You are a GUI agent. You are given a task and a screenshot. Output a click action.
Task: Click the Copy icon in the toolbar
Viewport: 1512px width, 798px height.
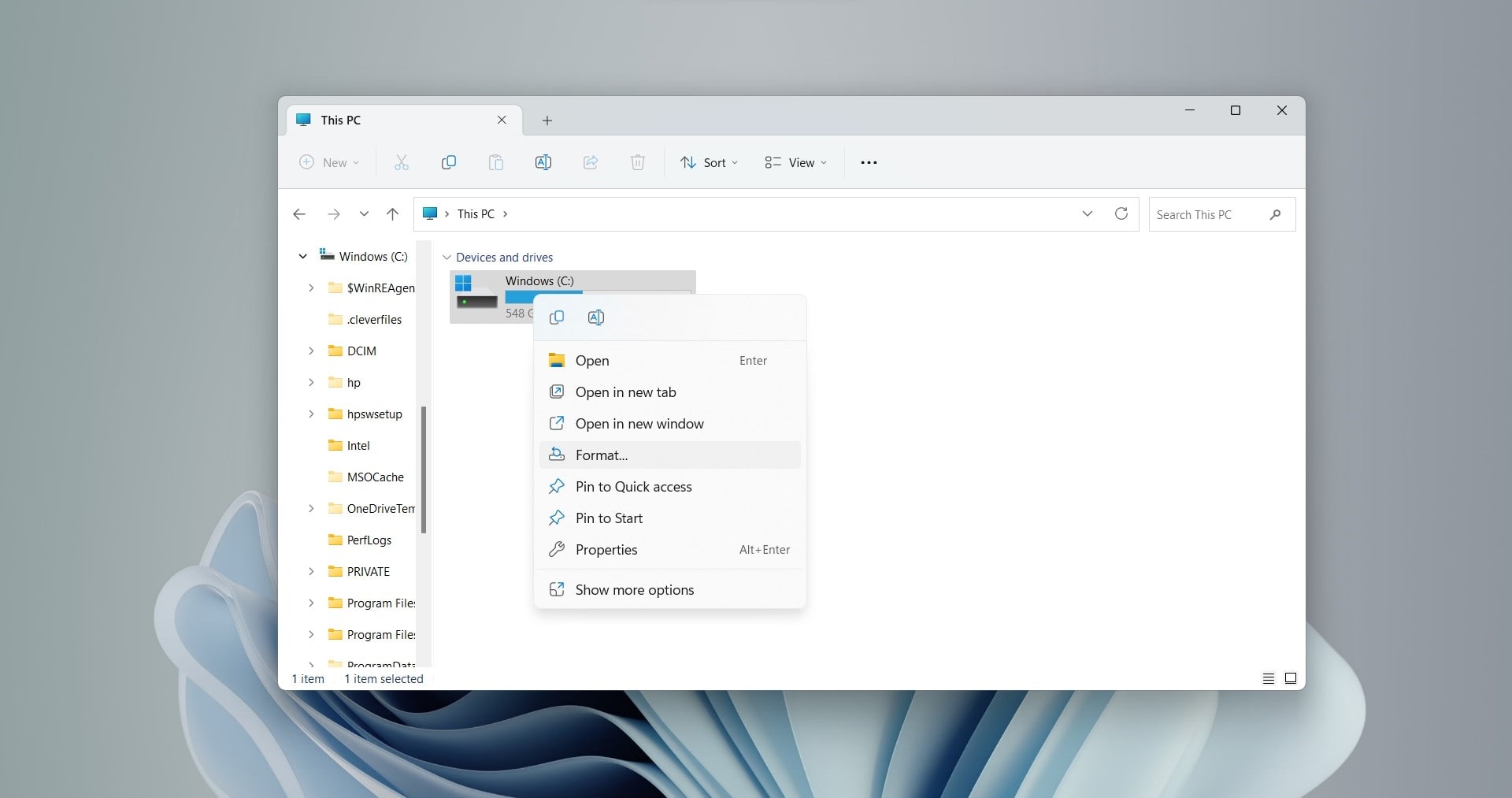point(449,162)
